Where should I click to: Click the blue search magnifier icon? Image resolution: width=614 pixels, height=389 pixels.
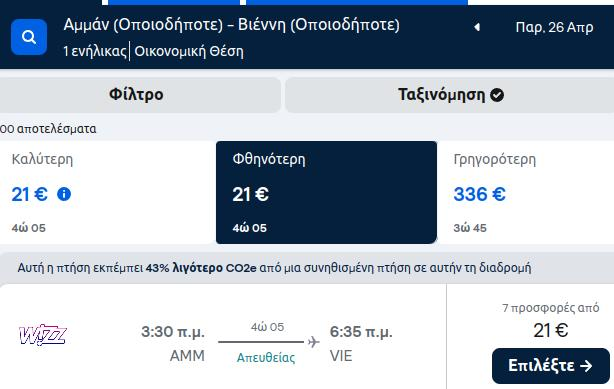pyautogui.click(x=29, y=37)
